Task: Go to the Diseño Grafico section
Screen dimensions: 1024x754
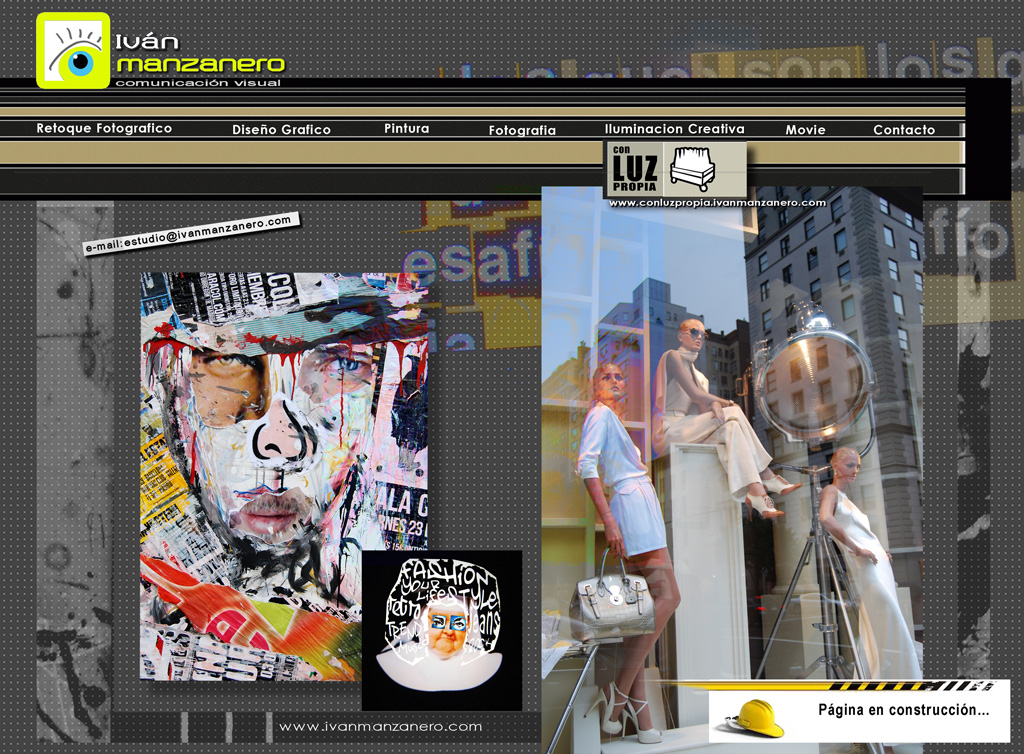Action: click(x=281, y=129)
